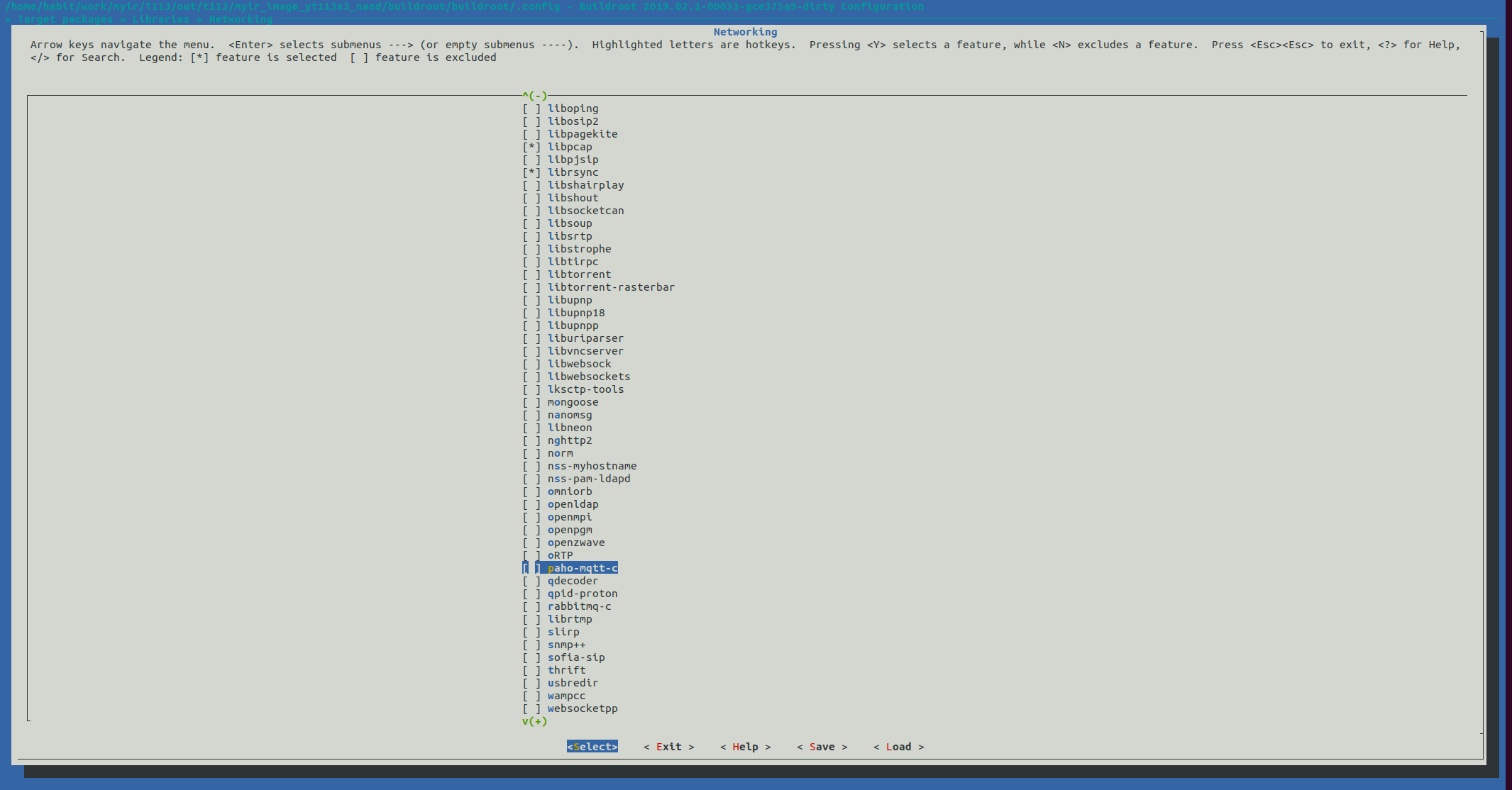Viewport: 1512px width, 790px height.
Task: Enable the mongoose package checkbox
Action: 531,402
